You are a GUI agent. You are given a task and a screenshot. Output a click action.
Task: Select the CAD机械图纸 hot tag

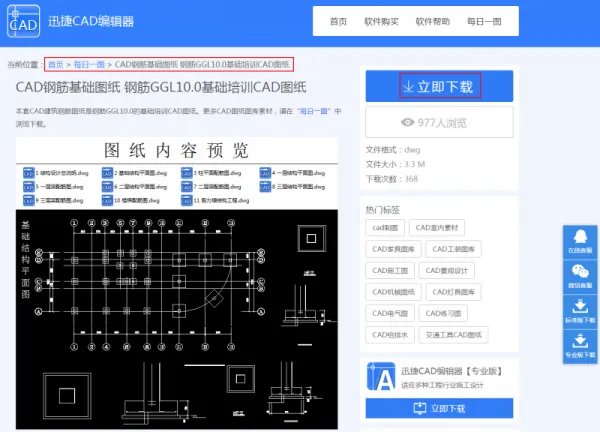[x=393, y=292]
